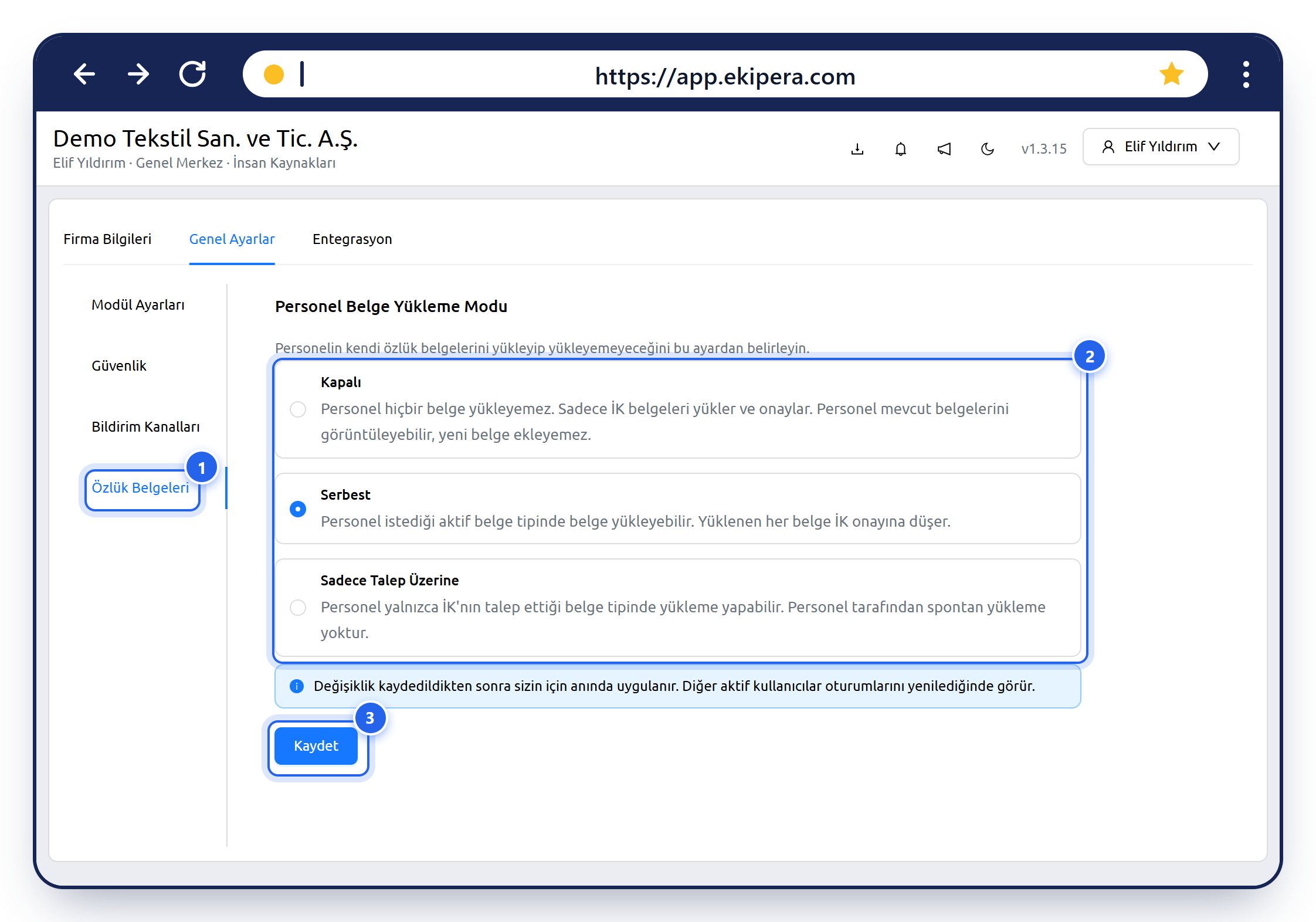
Task: Click the browser forward arrow
Action: 138,74
